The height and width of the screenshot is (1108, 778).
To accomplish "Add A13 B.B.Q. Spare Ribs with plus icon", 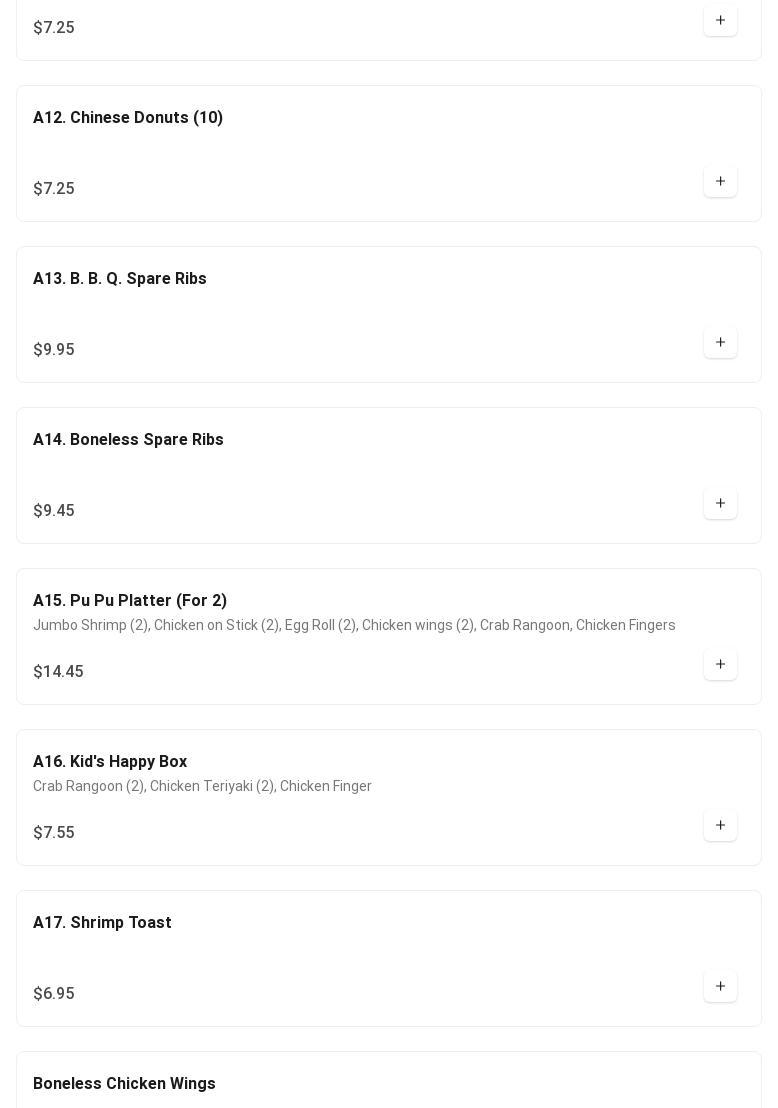I will [x=720, y=343].
